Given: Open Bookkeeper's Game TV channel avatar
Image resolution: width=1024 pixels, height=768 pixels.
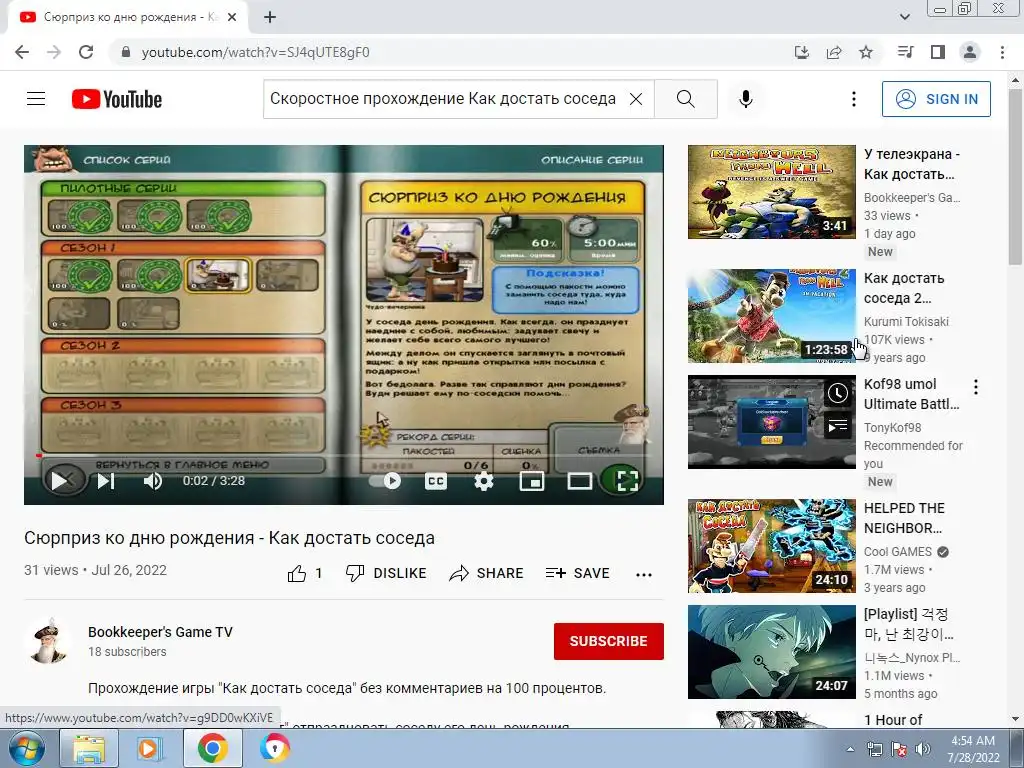Looking at the screenshot, I should click(49, 641).
